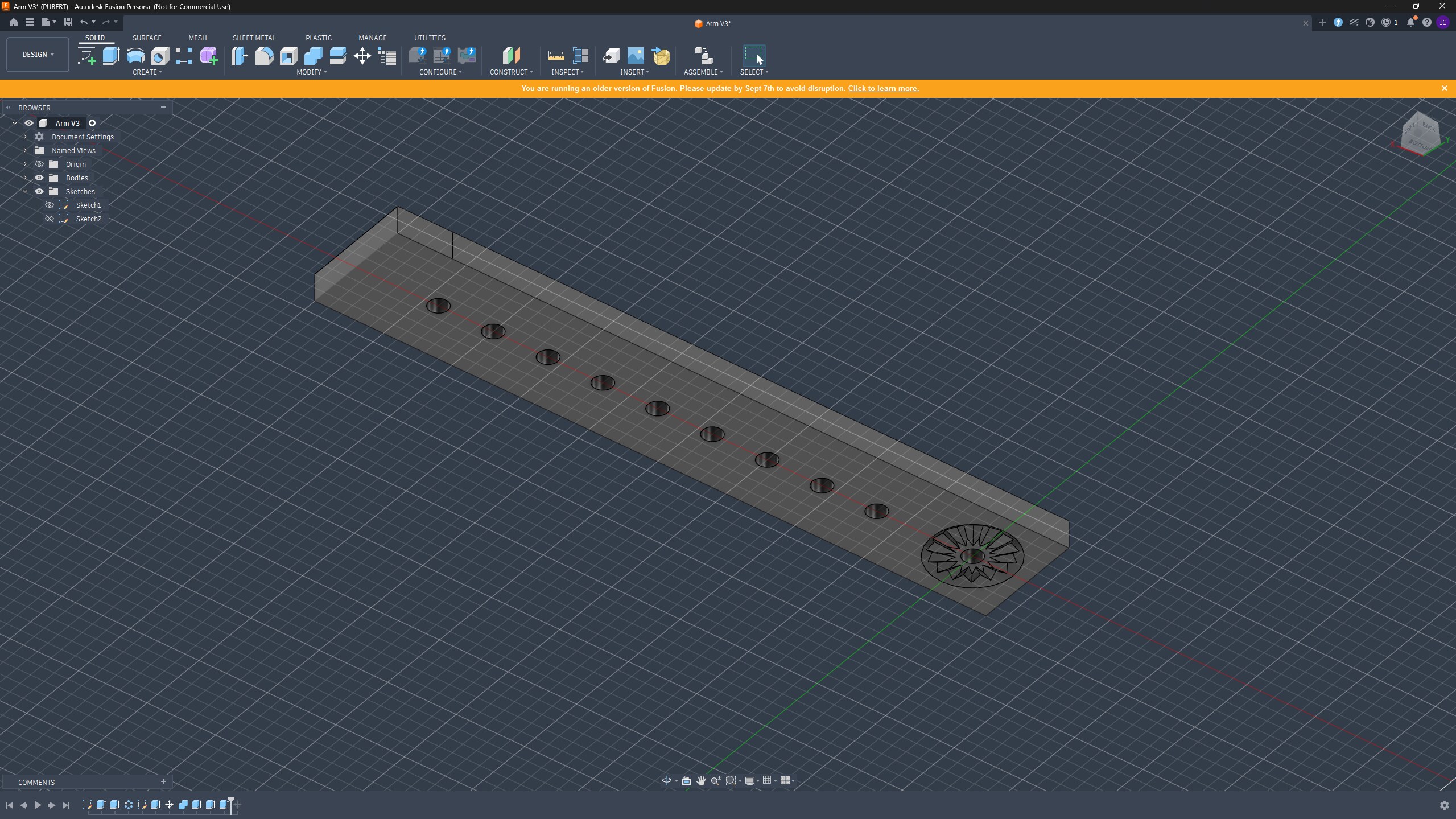1456x819 pixels.
Task: Dismiss the orange update warning banner
Action: point(1444,88)
